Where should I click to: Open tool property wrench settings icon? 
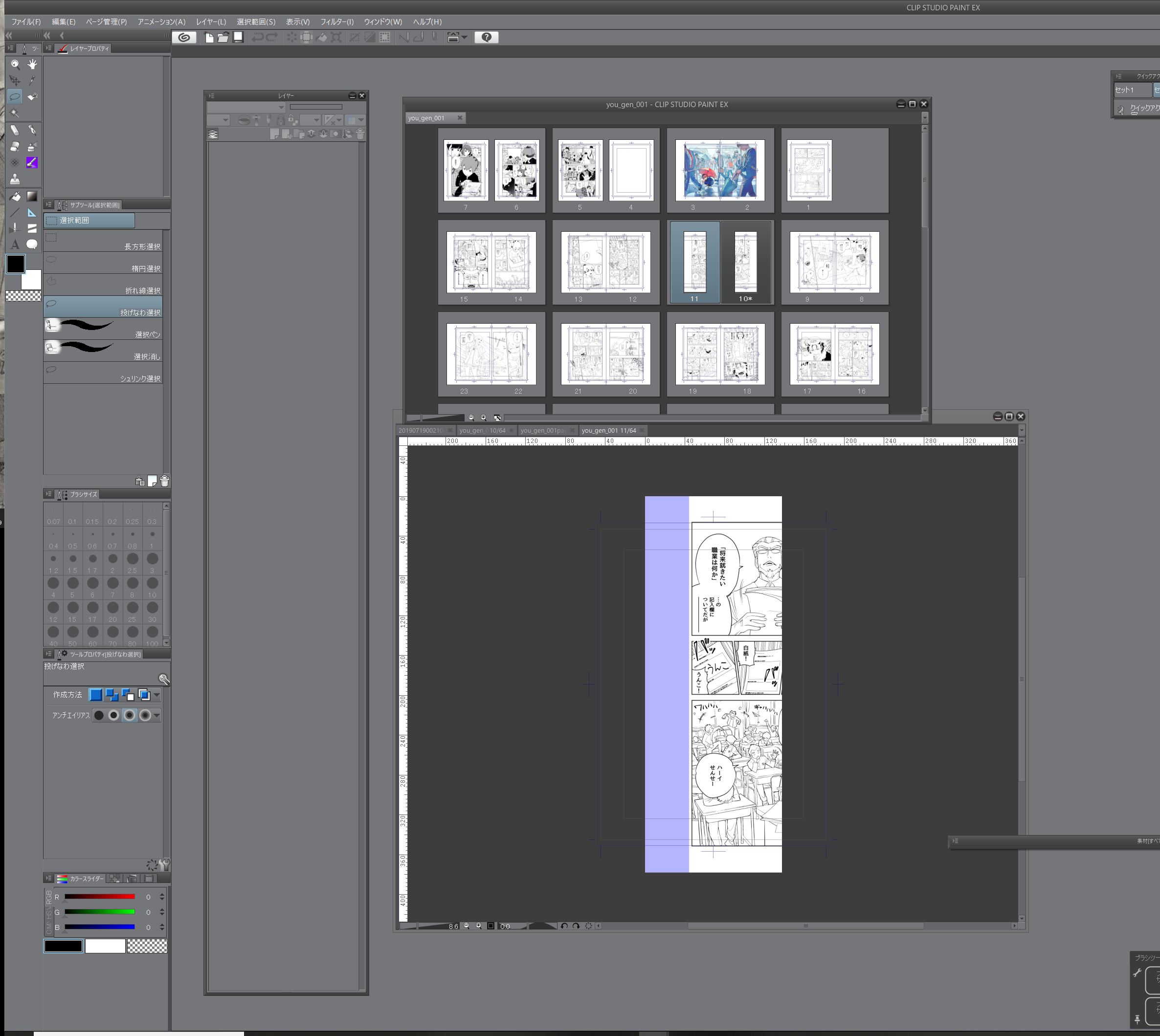[163, 679]
